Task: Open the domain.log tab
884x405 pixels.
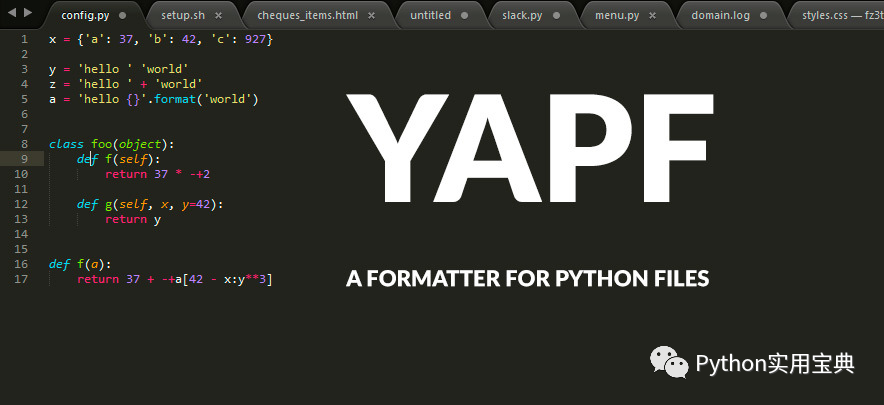Action: click(721, 15)
